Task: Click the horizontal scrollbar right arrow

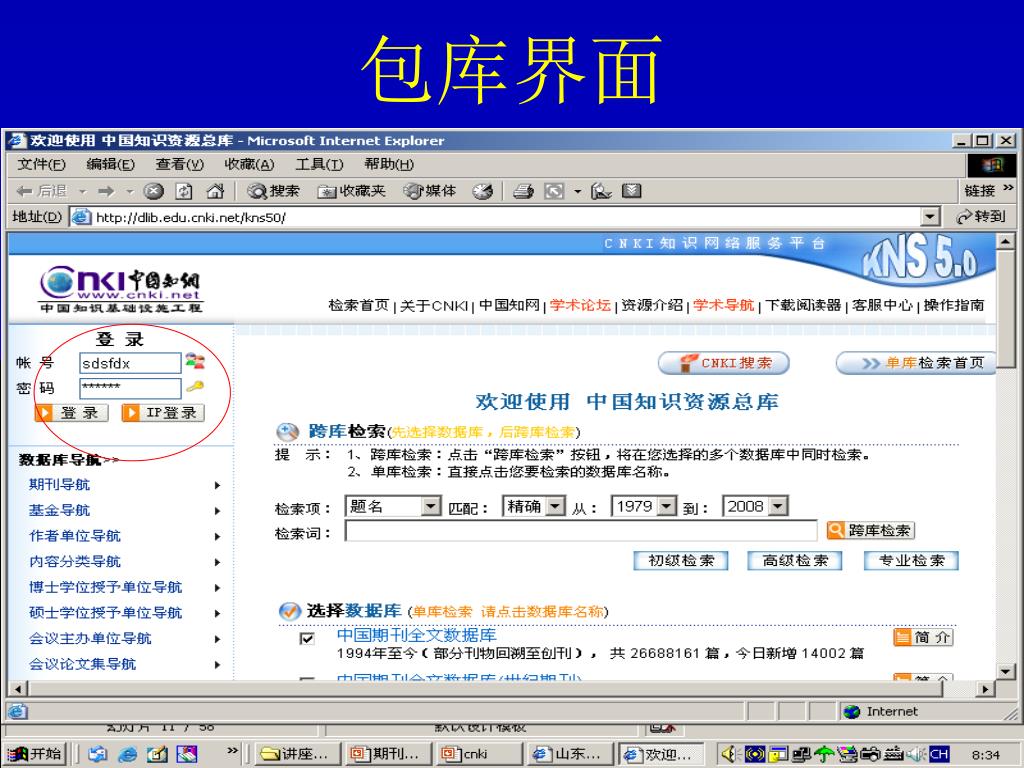Action: pos(985,688)
